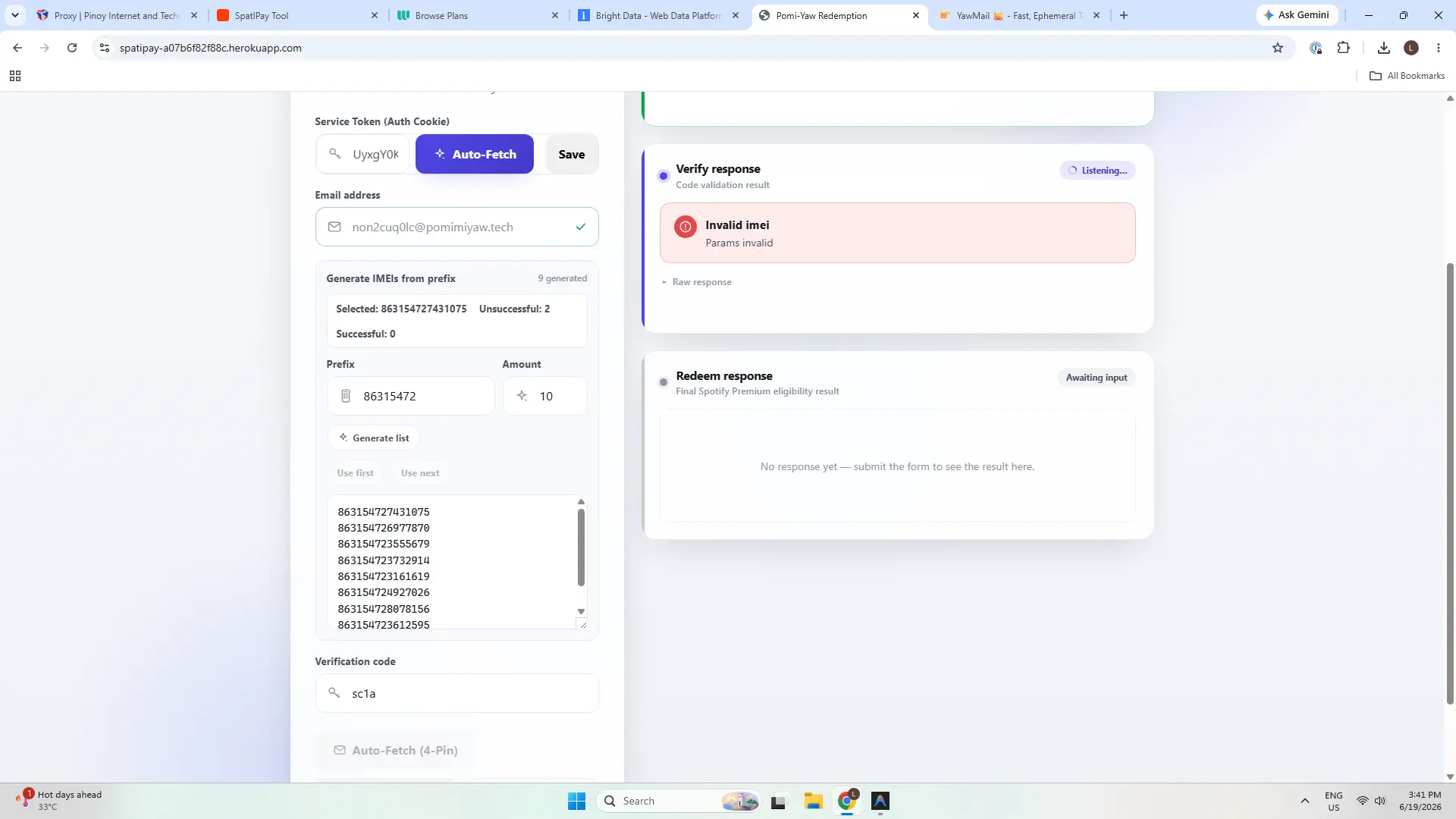Image resolution: width=1456 pixels, height=819 pixels.
Task: Click the Listening... status badge
Action: (1097, 171)
